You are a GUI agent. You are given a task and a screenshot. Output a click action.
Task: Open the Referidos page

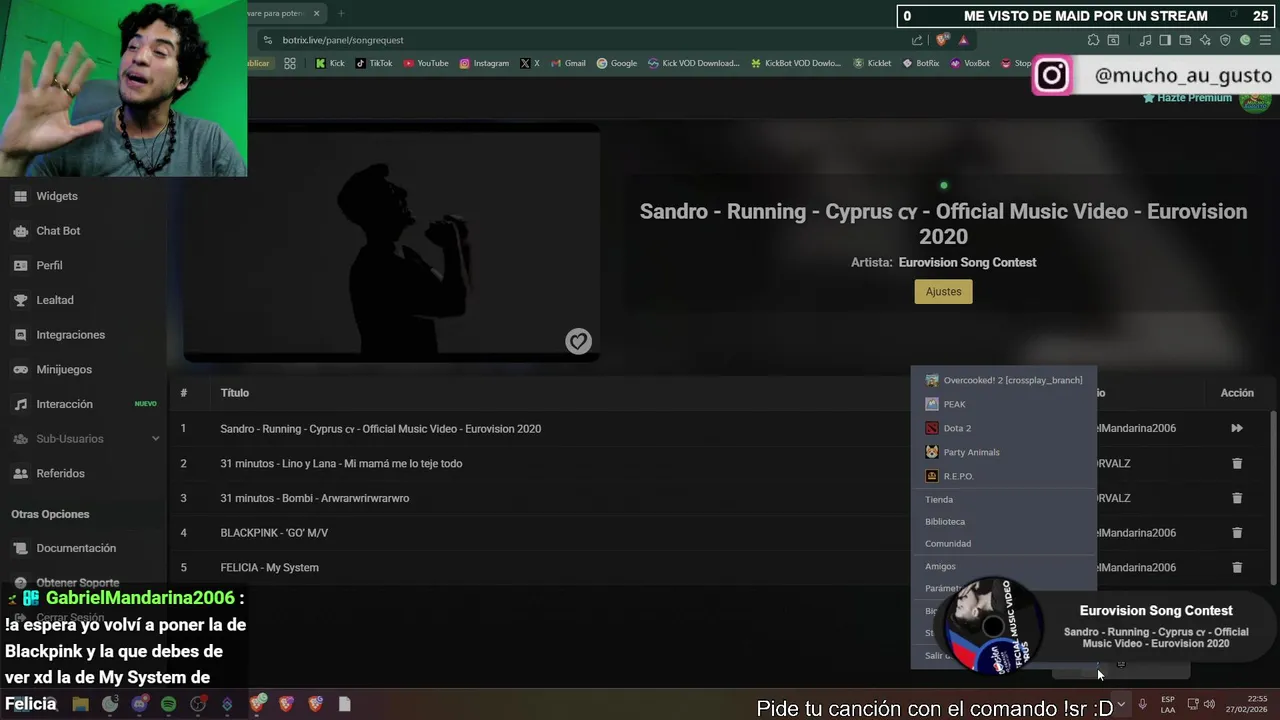pyautogui.click(x=60, y=473)
